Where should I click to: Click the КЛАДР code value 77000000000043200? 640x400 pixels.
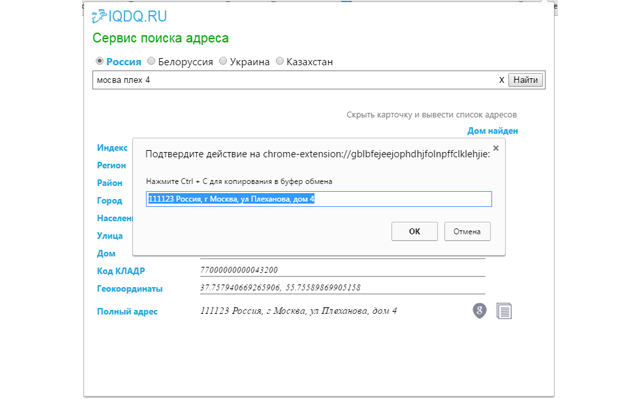pos(239,270)
